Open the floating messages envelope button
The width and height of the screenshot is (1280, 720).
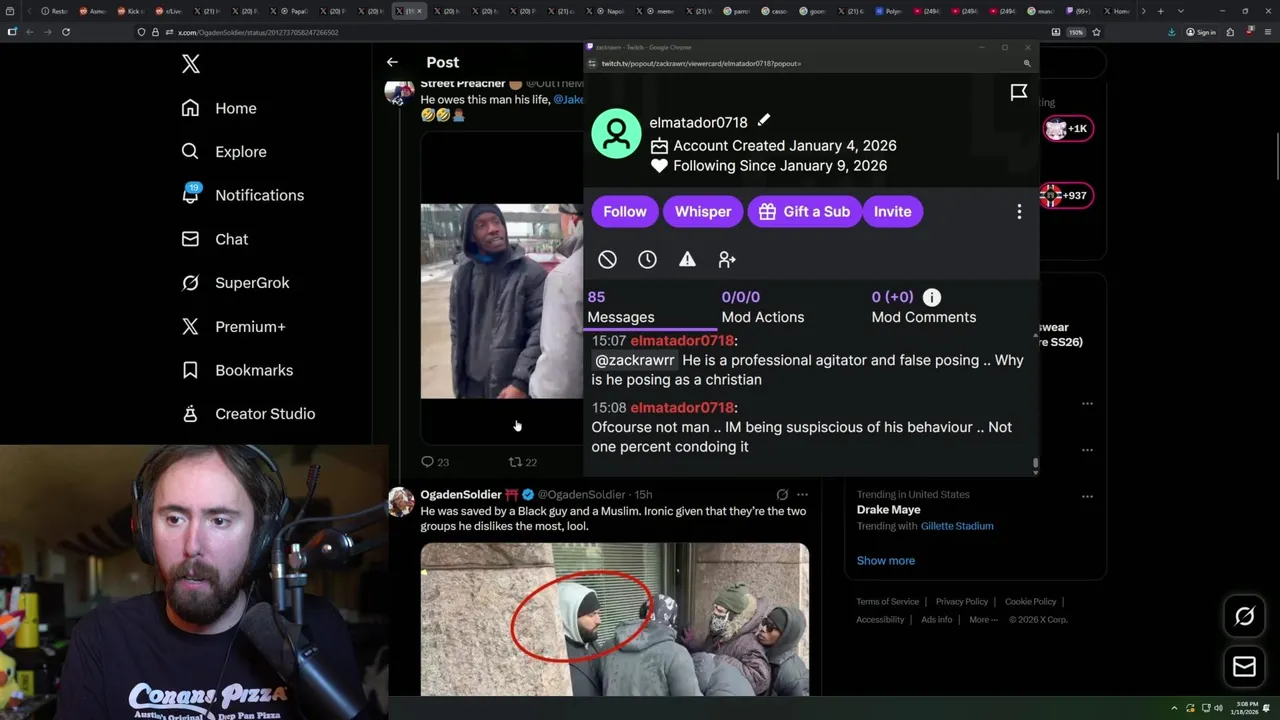tap(1244, 667)
